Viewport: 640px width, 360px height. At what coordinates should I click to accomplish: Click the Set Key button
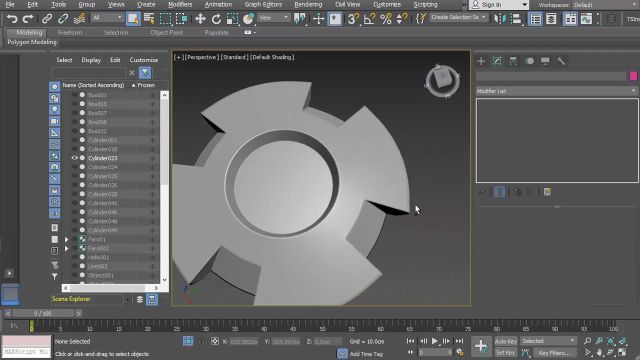[506, 352]
